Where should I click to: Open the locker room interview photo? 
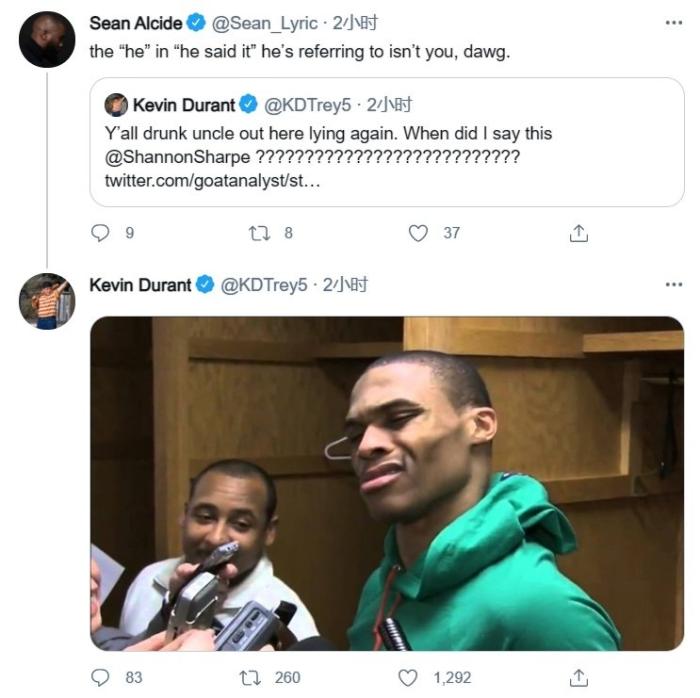click(x=387, y=484)
